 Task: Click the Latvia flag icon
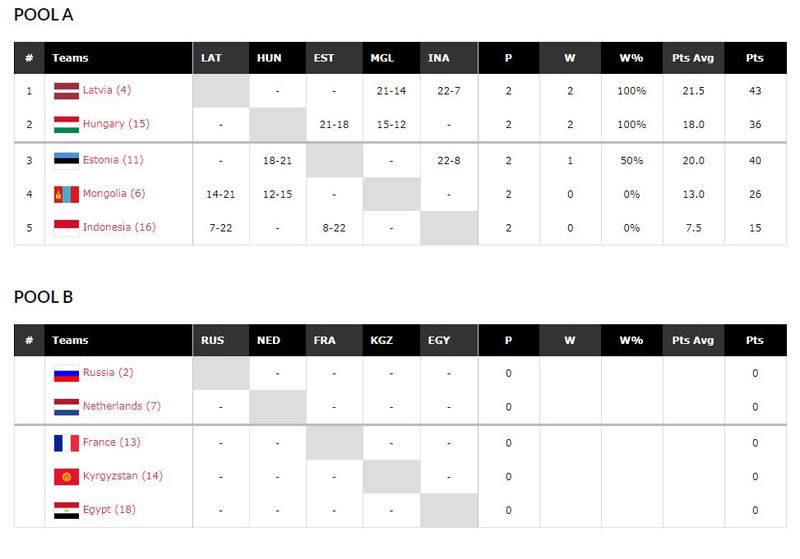click(x=66, y=91)
